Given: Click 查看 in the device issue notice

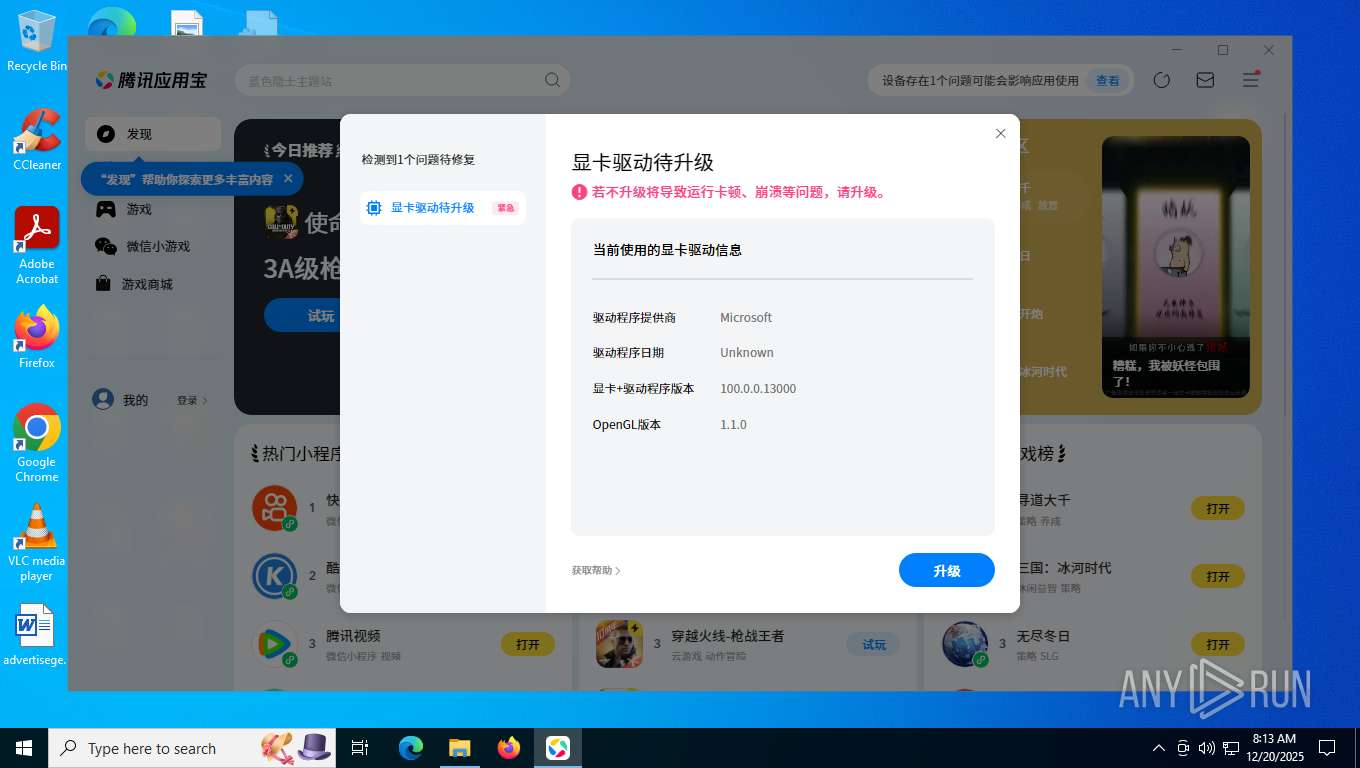Looking at the screenshot, I should tap(1107, 81).
